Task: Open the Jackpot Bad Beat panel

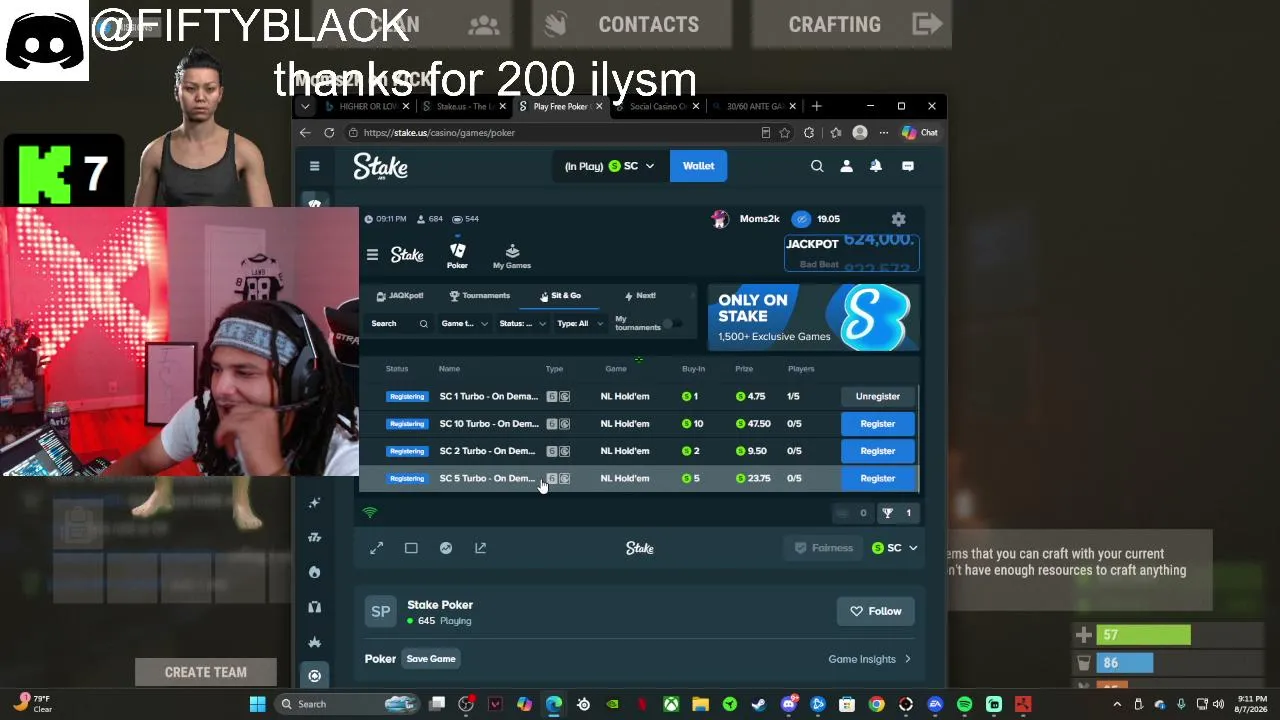Action: click(851, 253)
